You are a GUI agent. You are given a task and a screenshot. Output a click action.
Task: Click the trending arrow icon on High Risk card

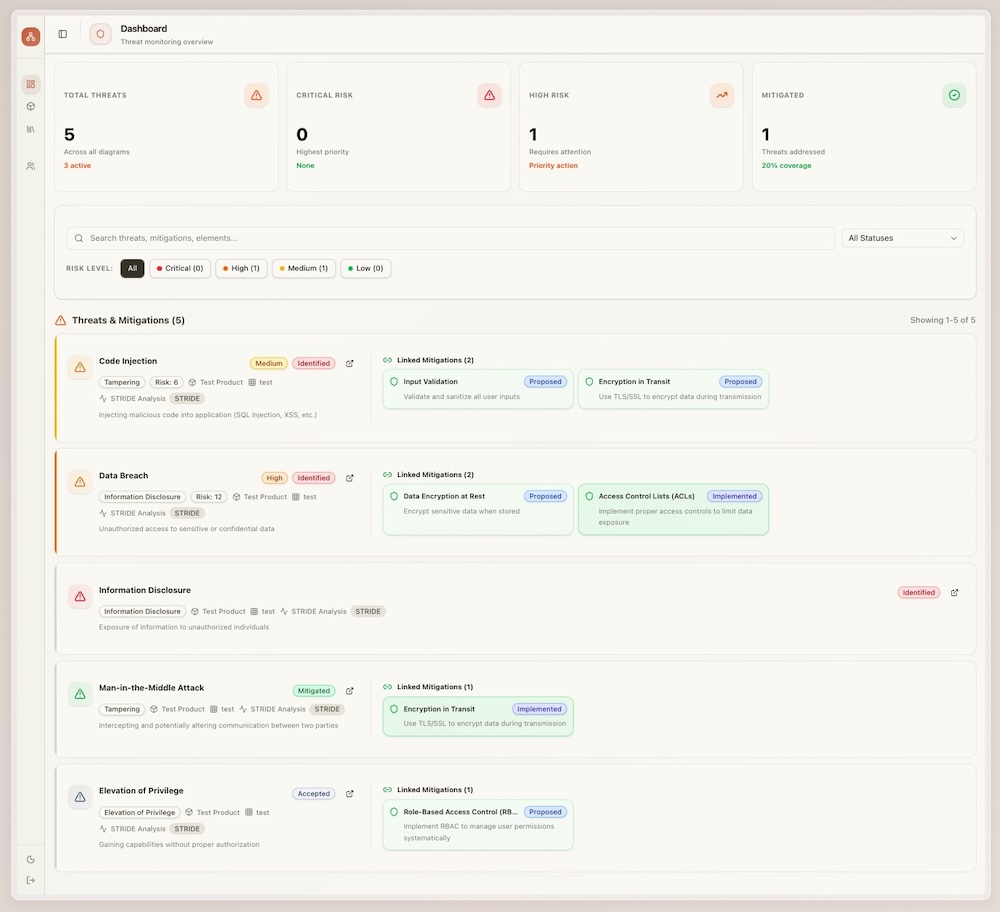(721, 95)
